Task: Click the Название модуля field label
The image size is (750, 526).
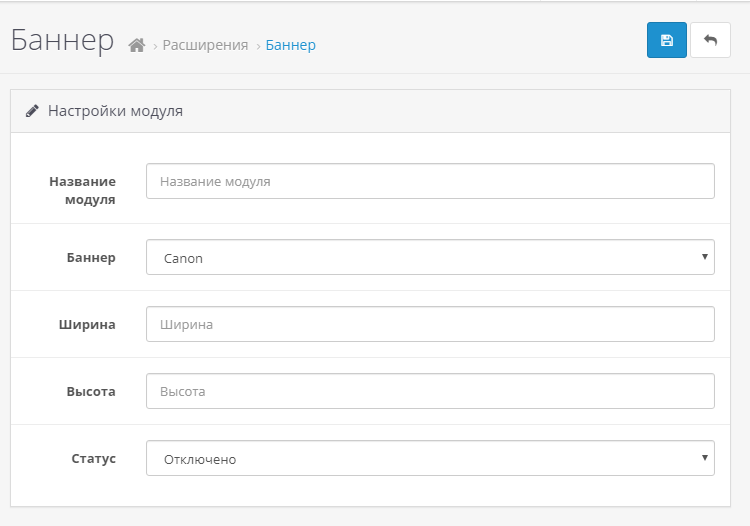Action: pyautogui.click(x=82, y=190)
